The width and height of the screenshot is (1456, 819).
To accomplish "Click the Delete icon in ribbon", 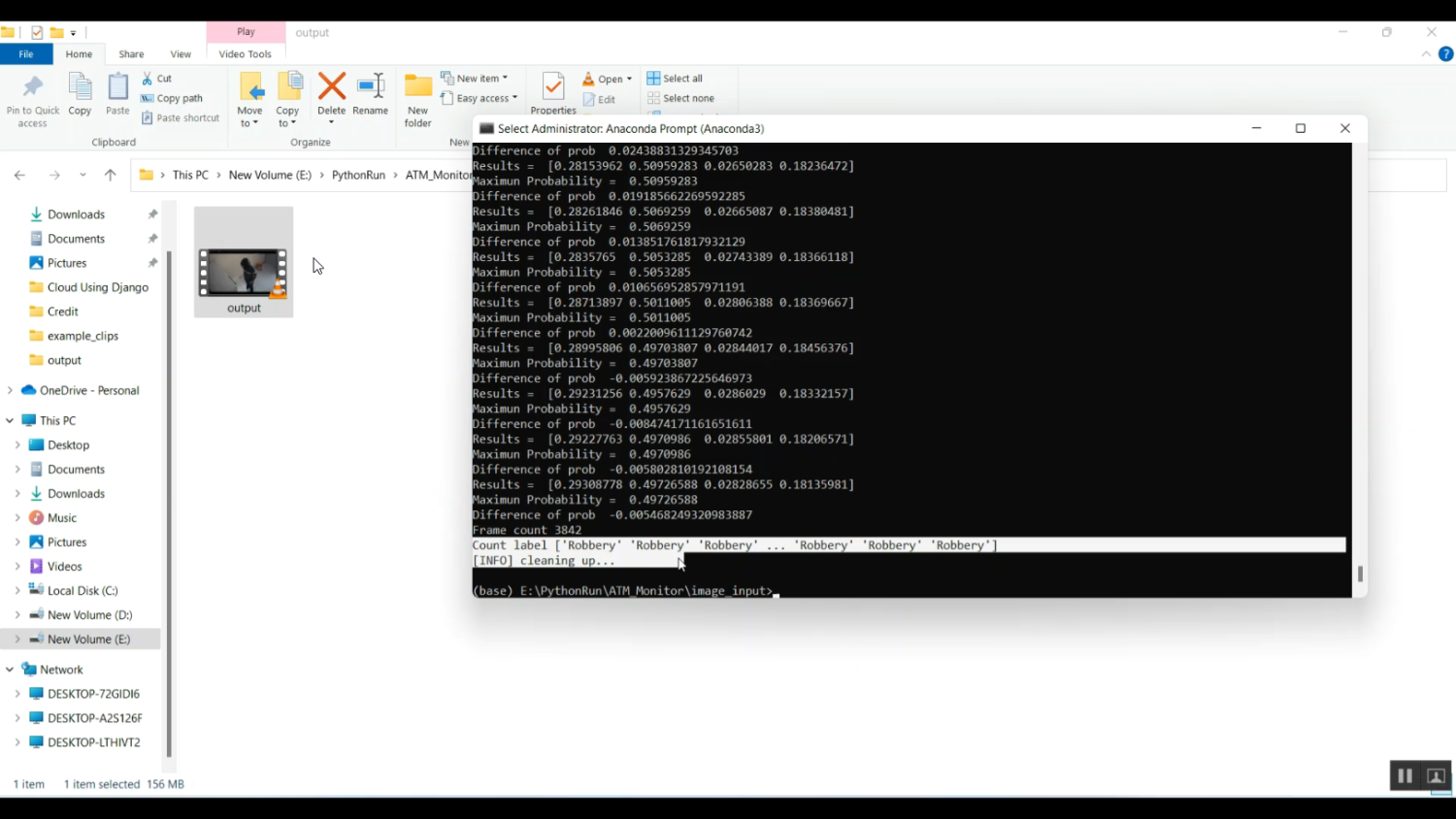I will tap(331, 88).
